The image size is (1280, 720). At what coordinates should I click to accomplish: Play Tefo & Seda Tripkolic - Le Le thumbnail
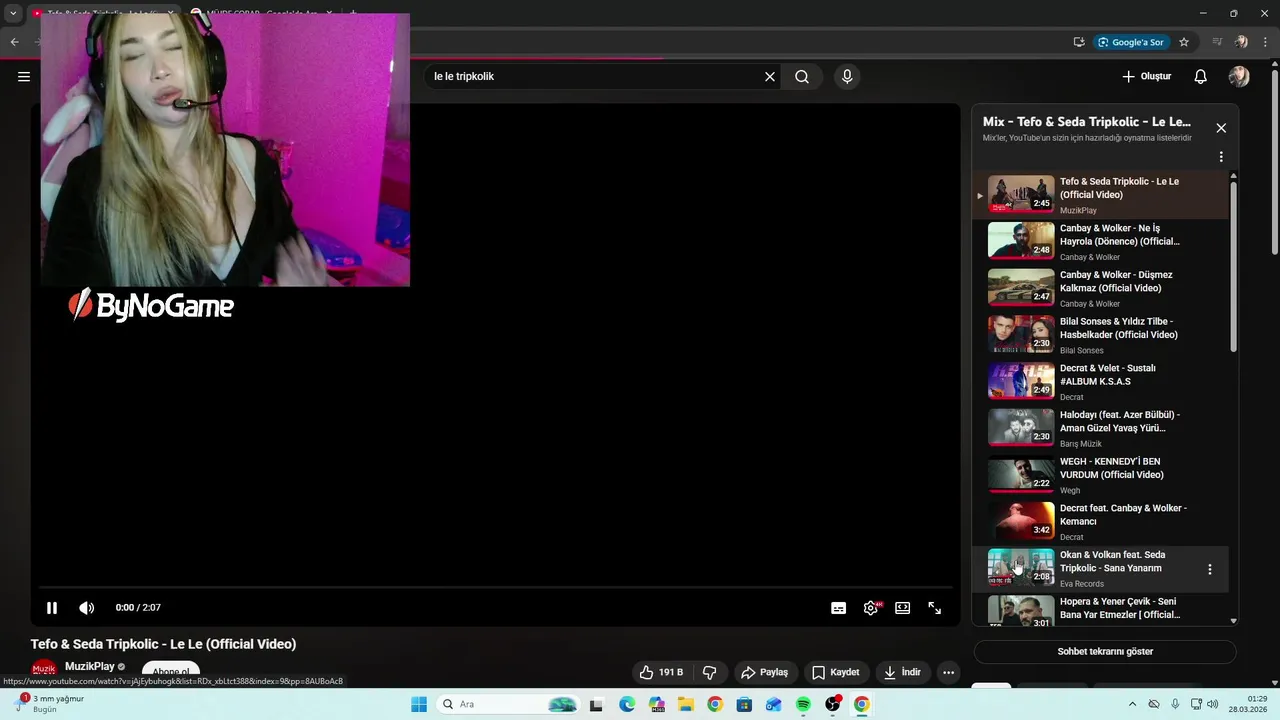click(1021, 194)
